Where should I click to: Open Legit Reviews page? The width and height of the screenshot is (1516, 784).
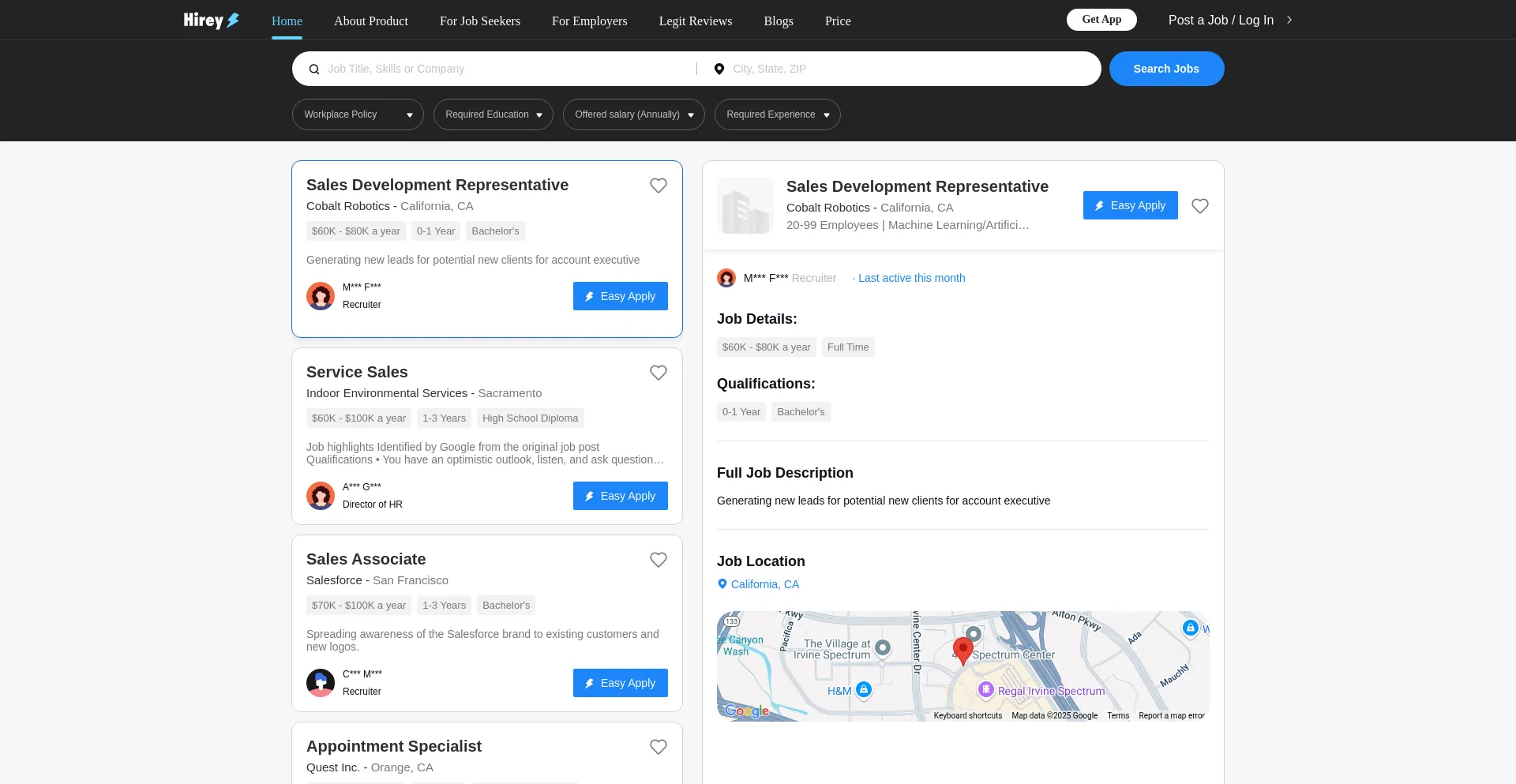click(696, 21)
